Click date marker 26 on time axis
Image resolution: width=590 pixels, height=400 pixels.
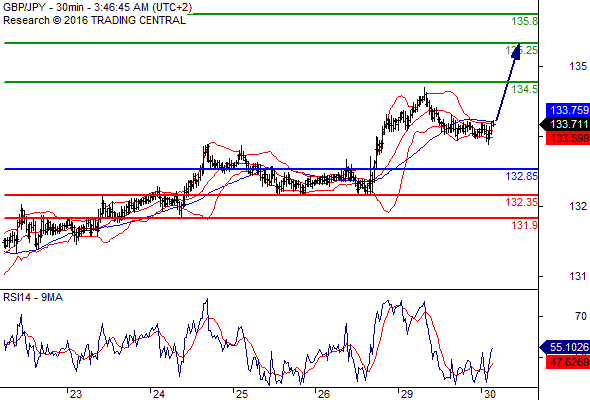pyautogui.click(x=324, y=394)
